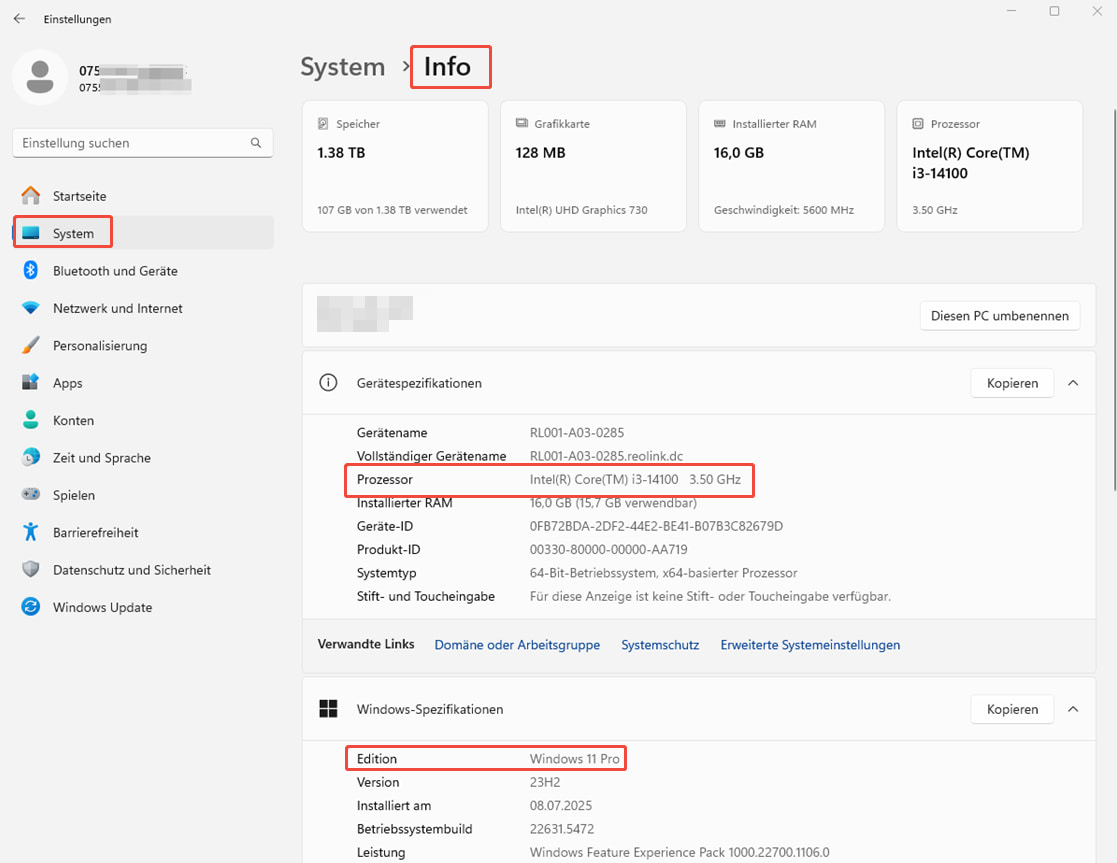
Task: Click the Bluetooth icon in sidebar
Action: 31,270
